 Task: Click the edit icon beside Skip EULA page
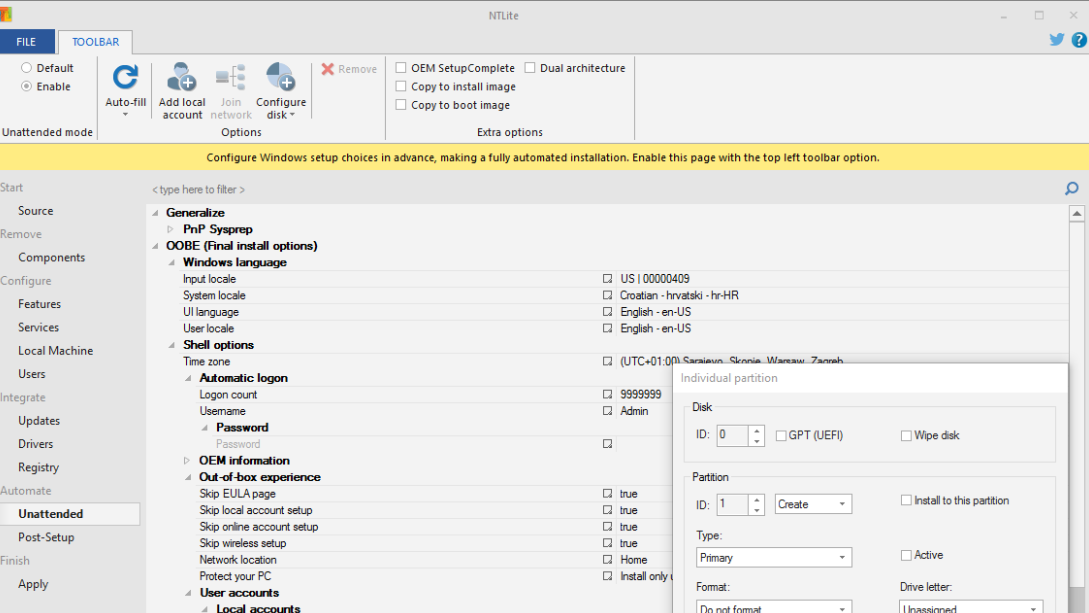608,494
